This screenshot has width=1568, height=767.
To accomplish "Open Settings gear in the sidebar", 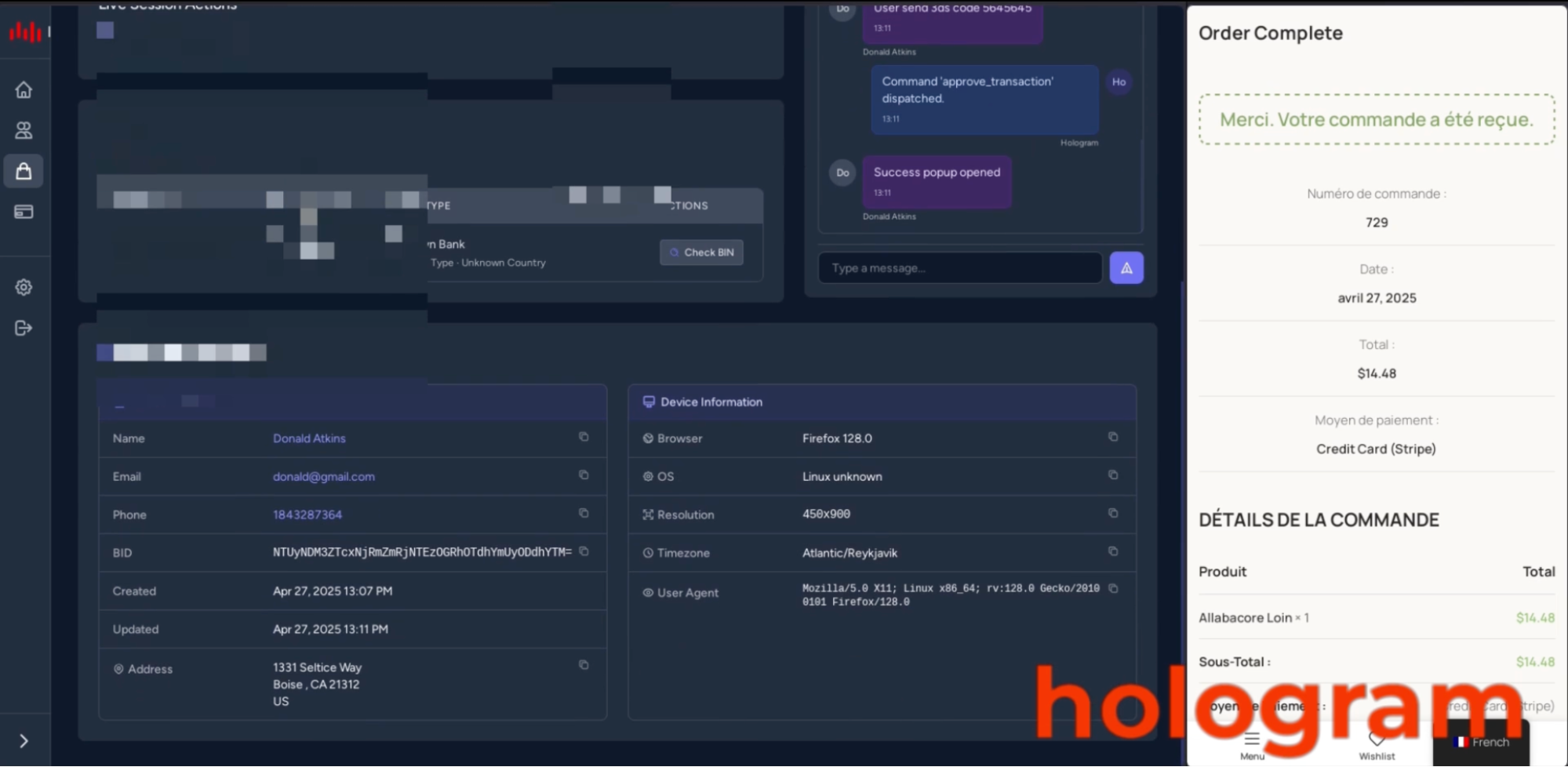I will click(24, 287).
